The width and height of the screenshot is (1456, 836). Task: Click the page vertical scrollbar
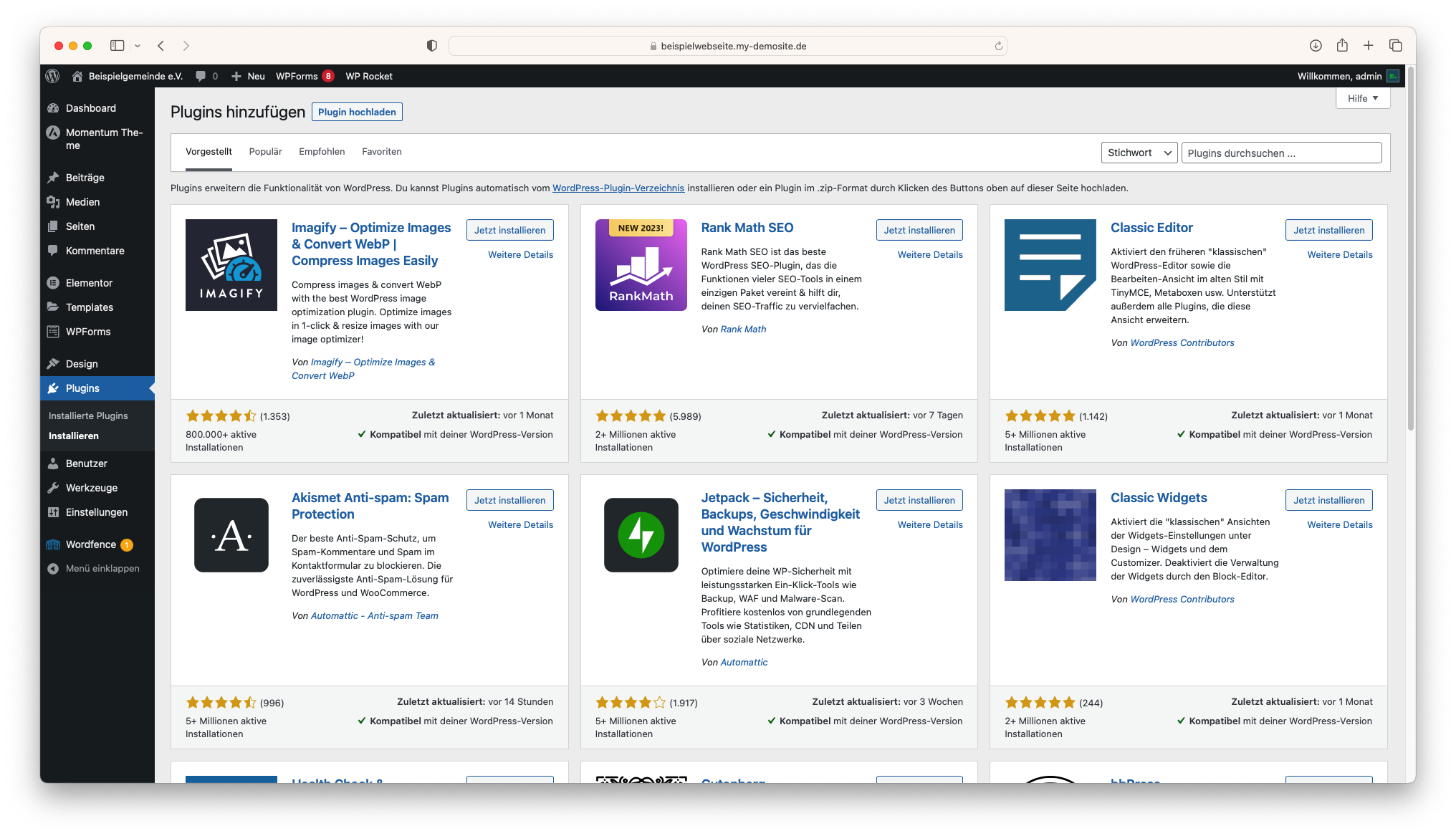1410,249
